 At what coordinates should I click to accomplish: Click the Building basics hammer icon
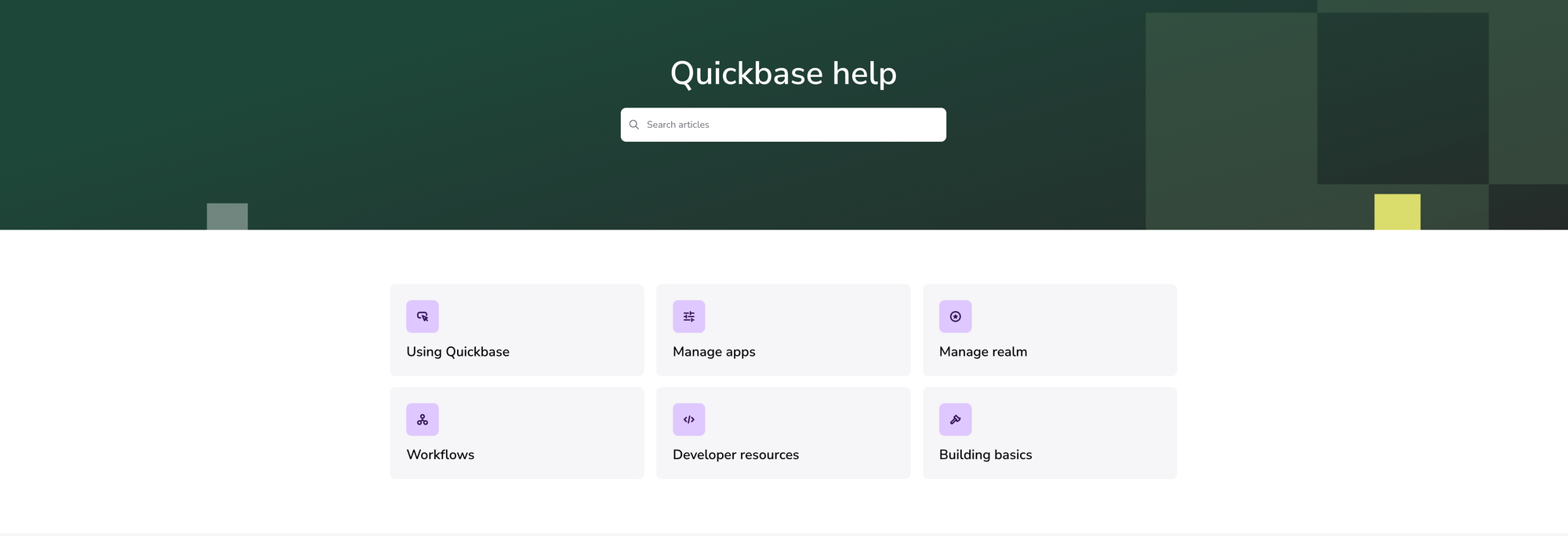click(956, 419)
